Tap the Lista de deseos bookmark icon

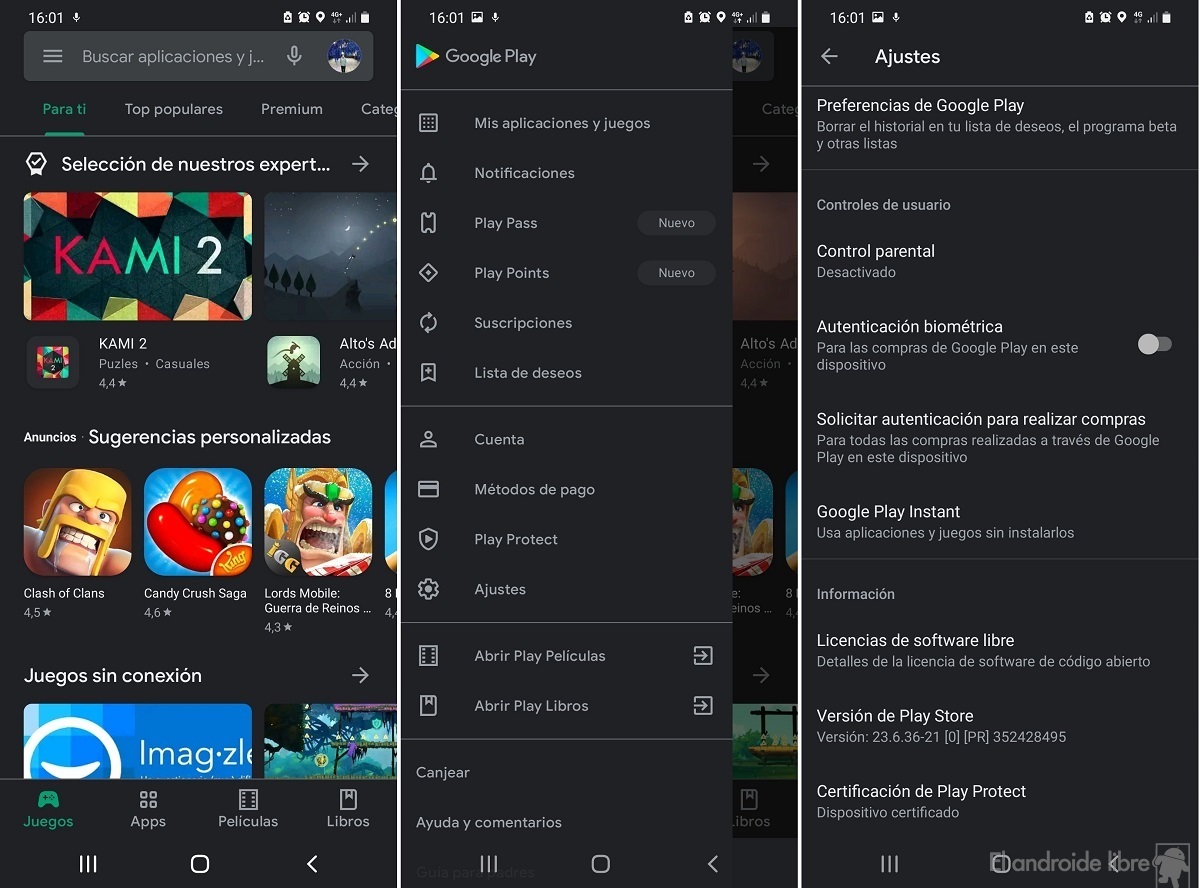[428, 373]
